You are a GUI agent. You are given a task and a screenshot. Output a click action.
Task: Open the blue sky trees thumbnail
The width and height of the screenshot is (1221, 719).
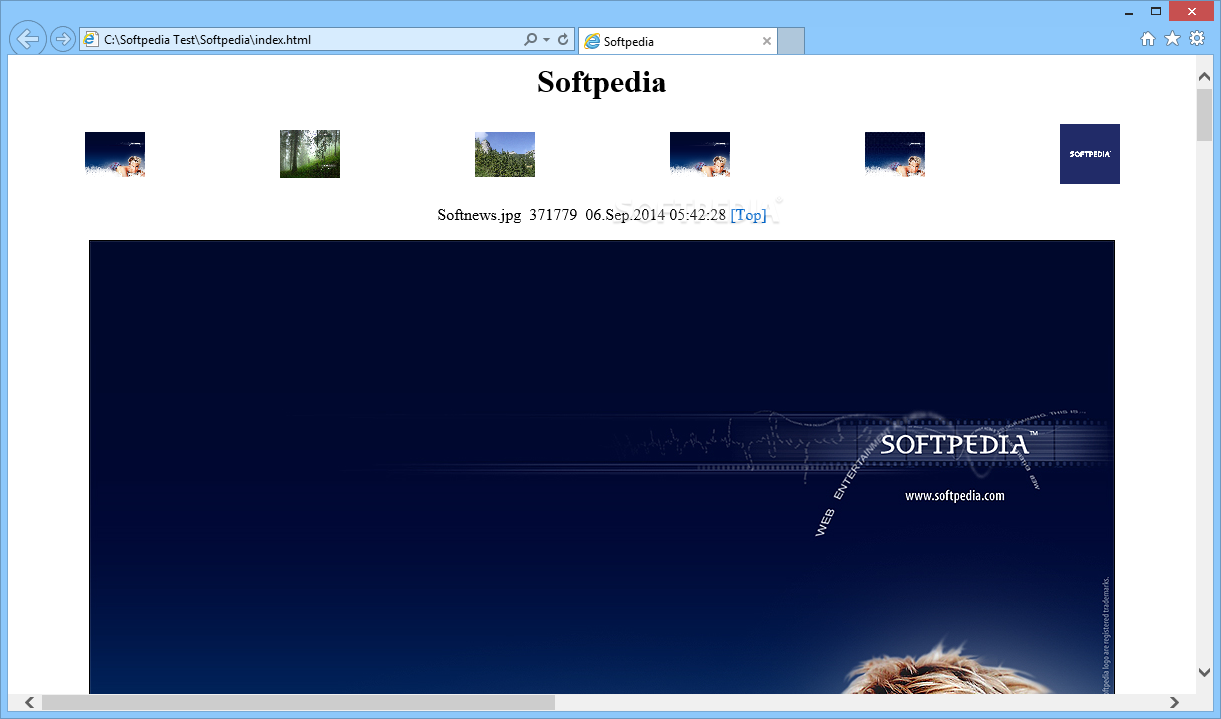(x=505, y=154)
